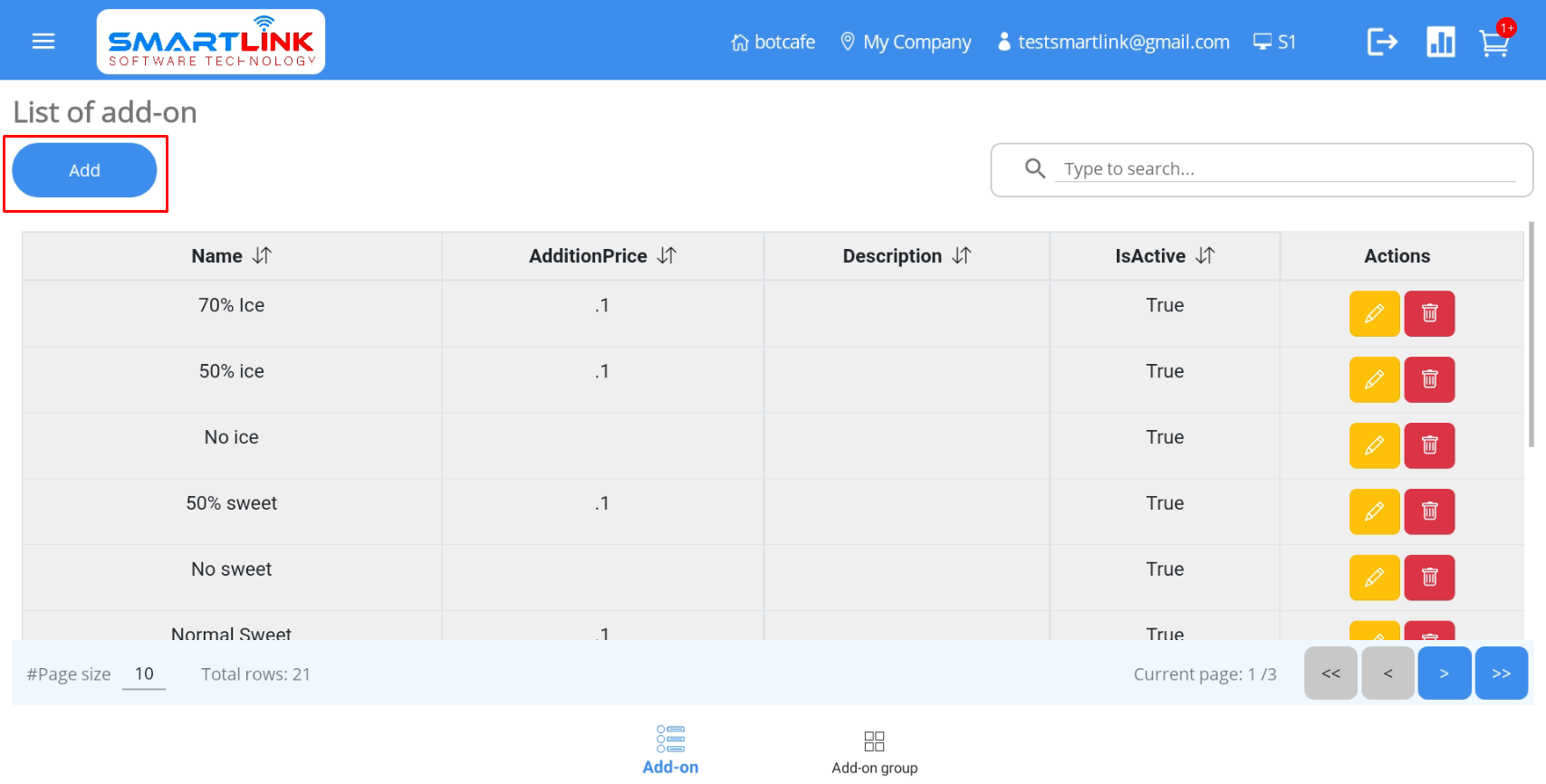Viewport: 1546px width, 784px height.
Task: Delete the No sweet add-on
Action: point(1429,578)
